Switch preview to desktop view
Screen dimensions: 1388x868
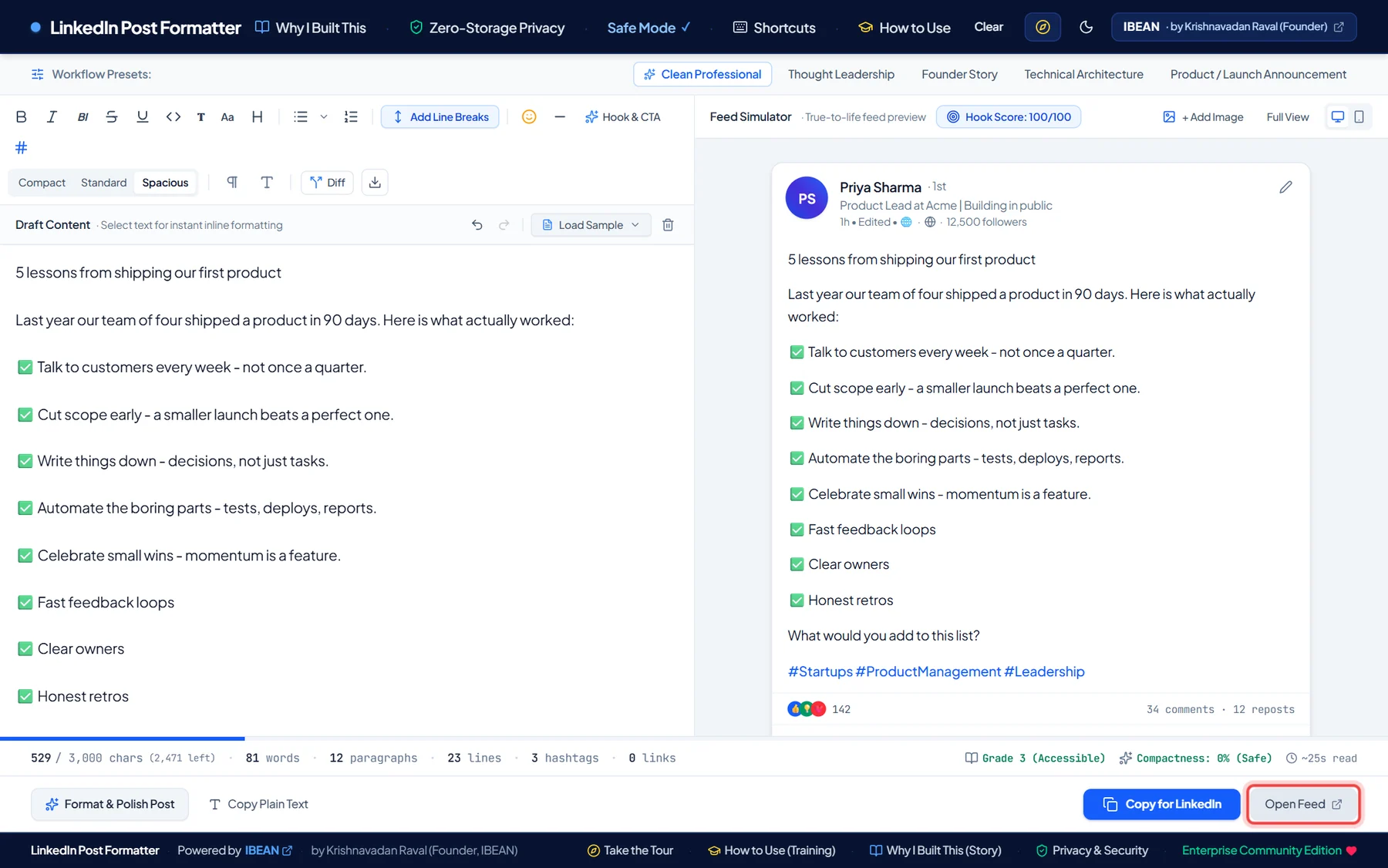click(x=1338, y=117)
